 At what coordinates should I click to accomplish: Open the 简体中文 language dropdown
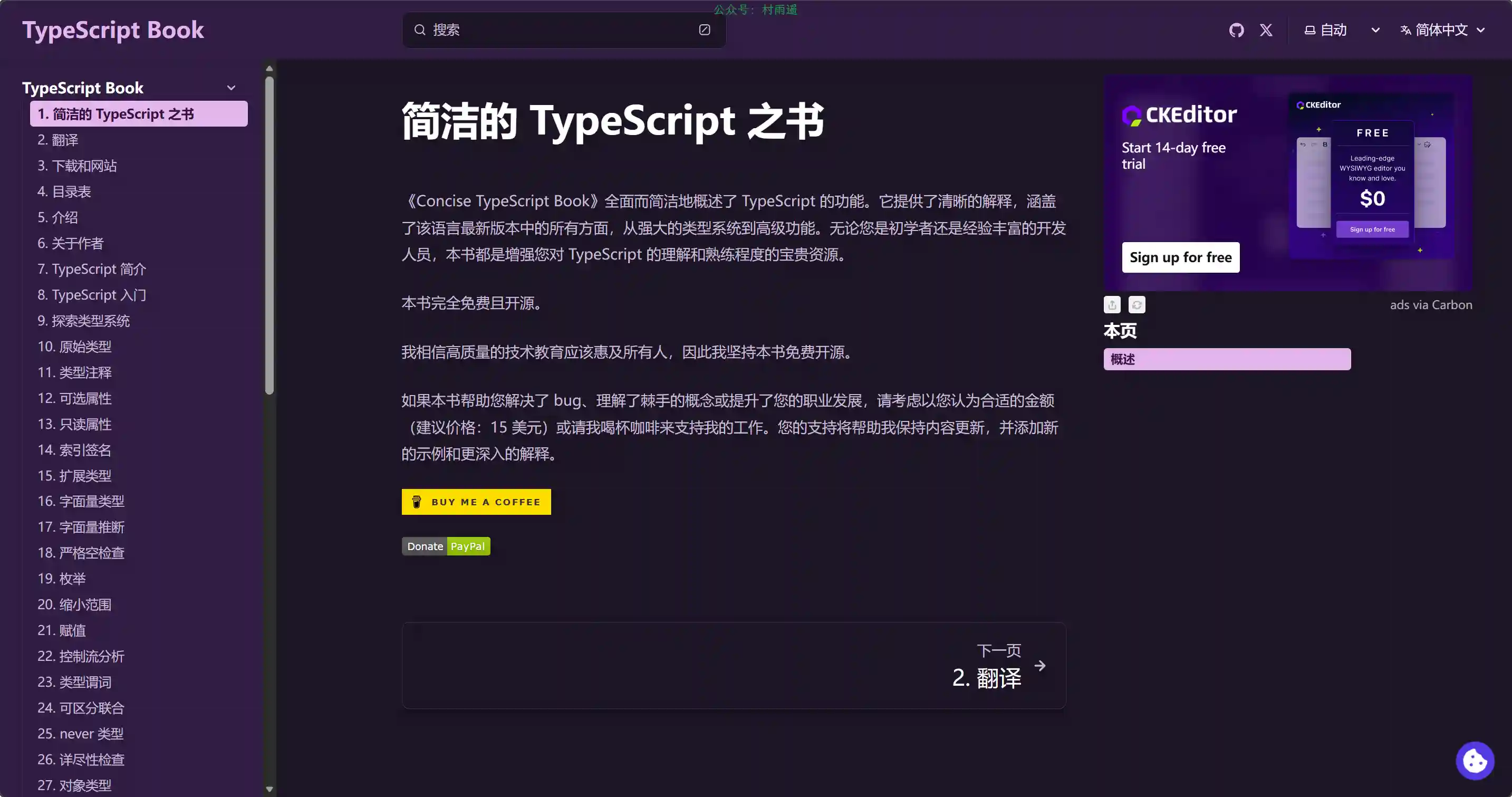point(1443,30)
